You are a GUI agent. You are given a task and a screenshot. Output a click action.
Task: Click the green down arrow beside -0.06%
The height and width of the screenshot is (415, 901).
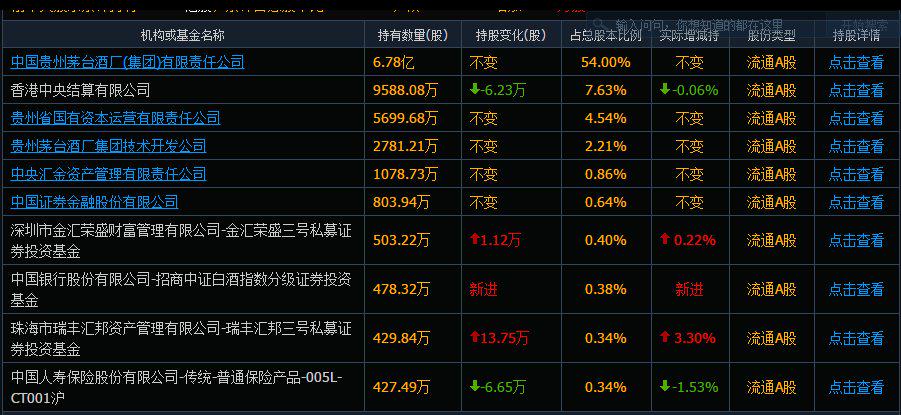click(x=665, y=90)
